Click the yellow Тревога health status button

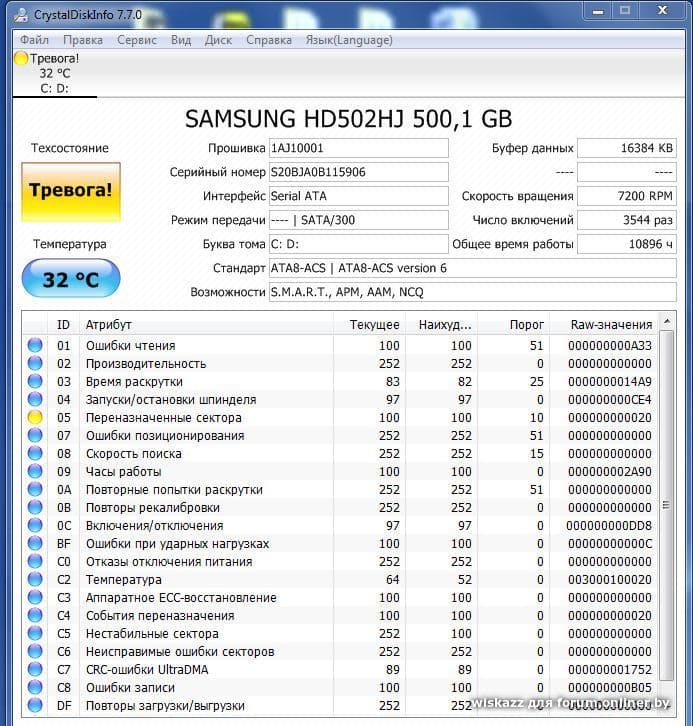pos(71,192)
